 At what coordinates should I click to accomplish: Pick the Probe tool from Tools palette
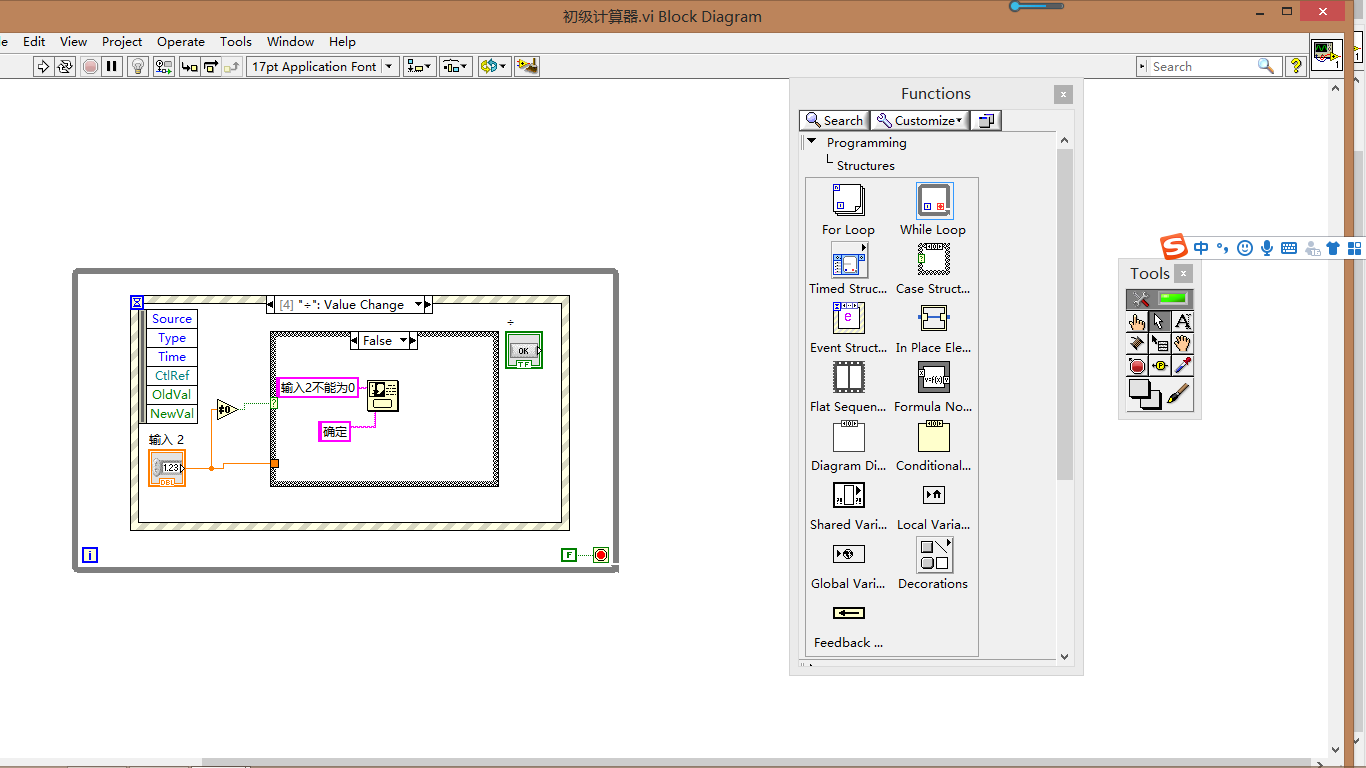pos(1159,365)
